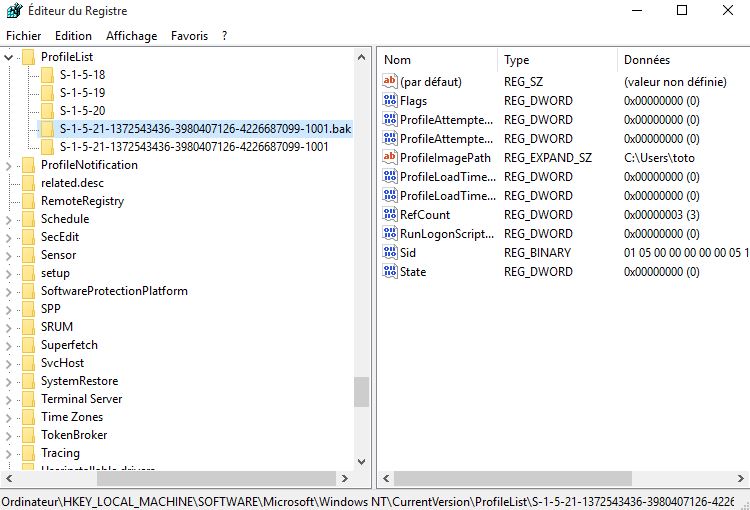
Task: Click the State DWORD value icon
Action: coord(390,271)
